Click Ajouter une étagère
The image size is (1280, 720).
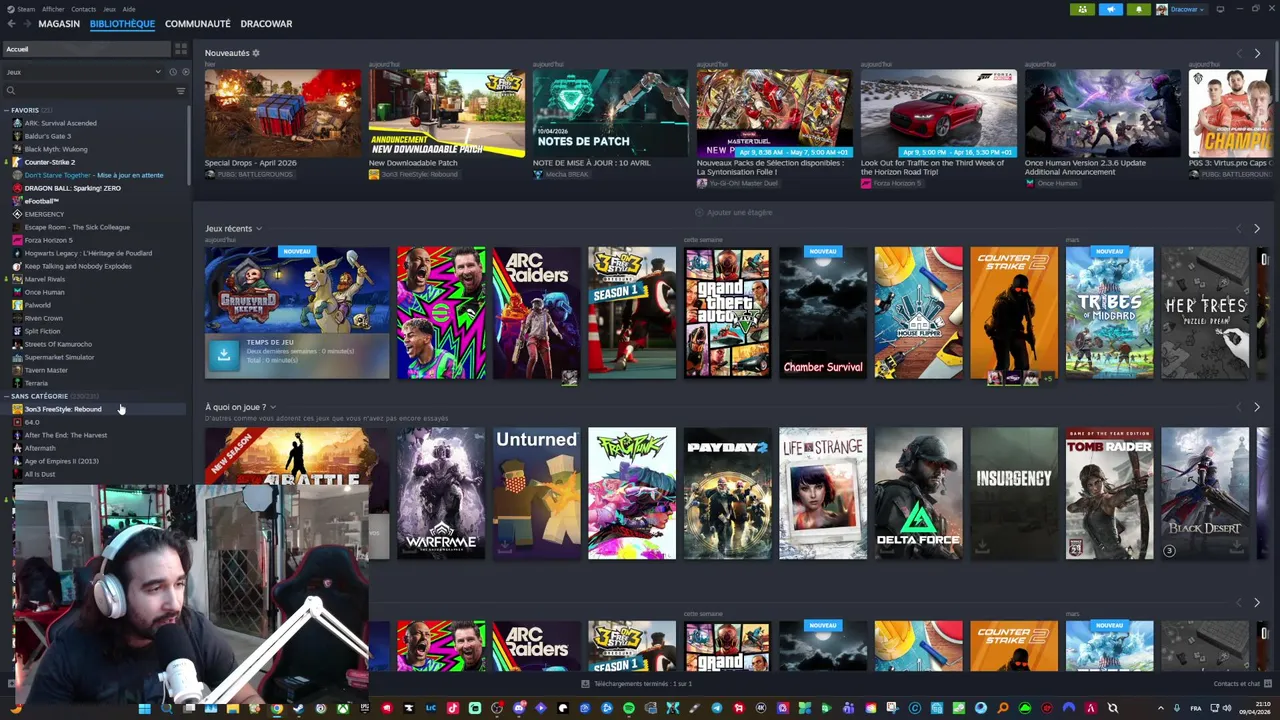click(734, 213)
